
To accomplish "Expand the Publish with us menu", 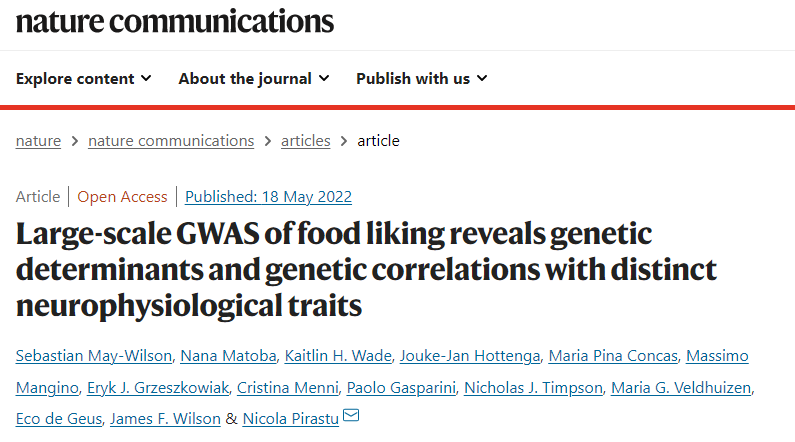I will (421, 78).
